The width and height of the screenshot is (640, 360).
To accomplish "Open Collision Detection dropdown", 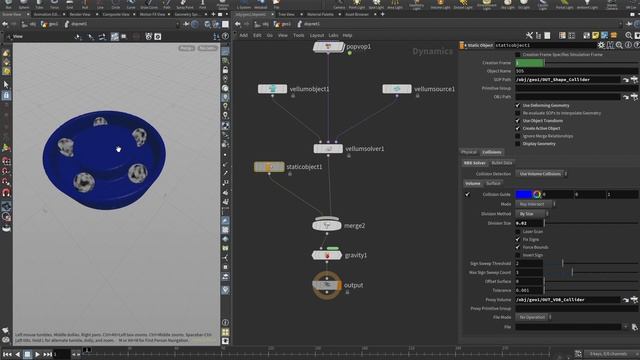I will click(x=541, y=174).
